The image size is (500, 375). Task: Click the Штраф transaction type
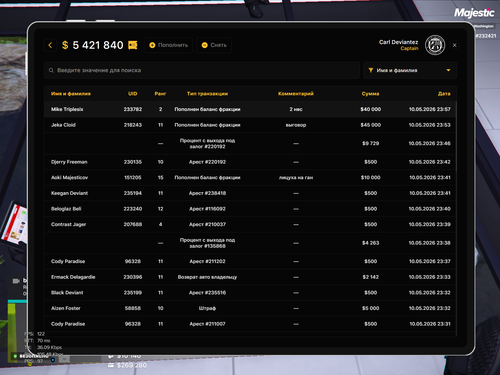[x=207, y=308]
